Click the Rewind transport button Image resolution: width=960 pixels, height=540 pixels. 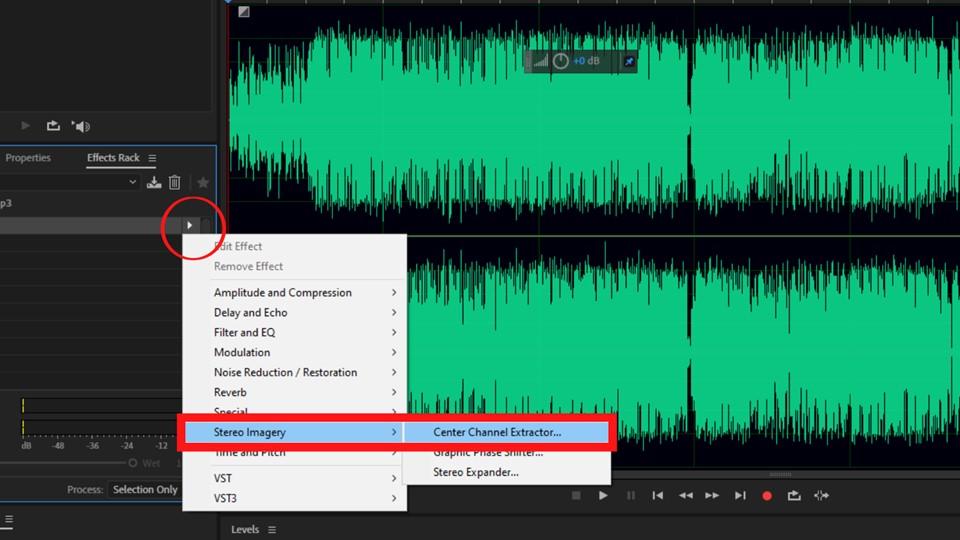click(x=685, y=495)
